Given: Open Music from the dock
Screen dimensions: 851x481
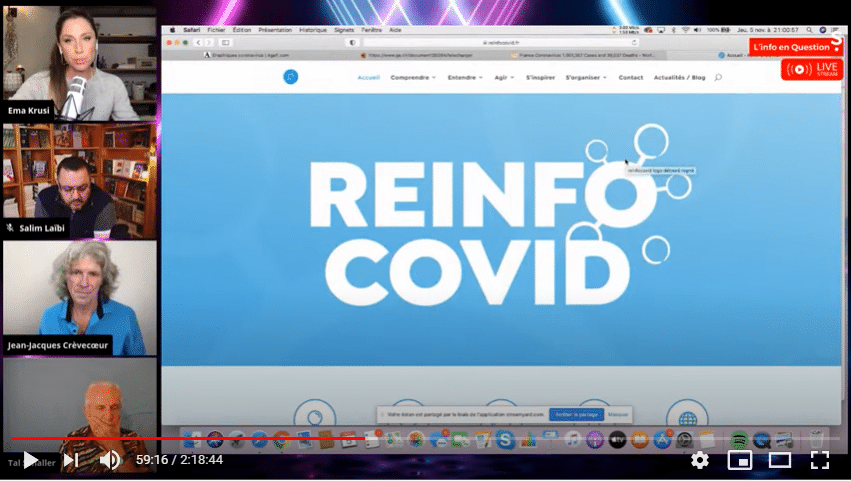Looking at the screenshot, I should tap(572, 439).
